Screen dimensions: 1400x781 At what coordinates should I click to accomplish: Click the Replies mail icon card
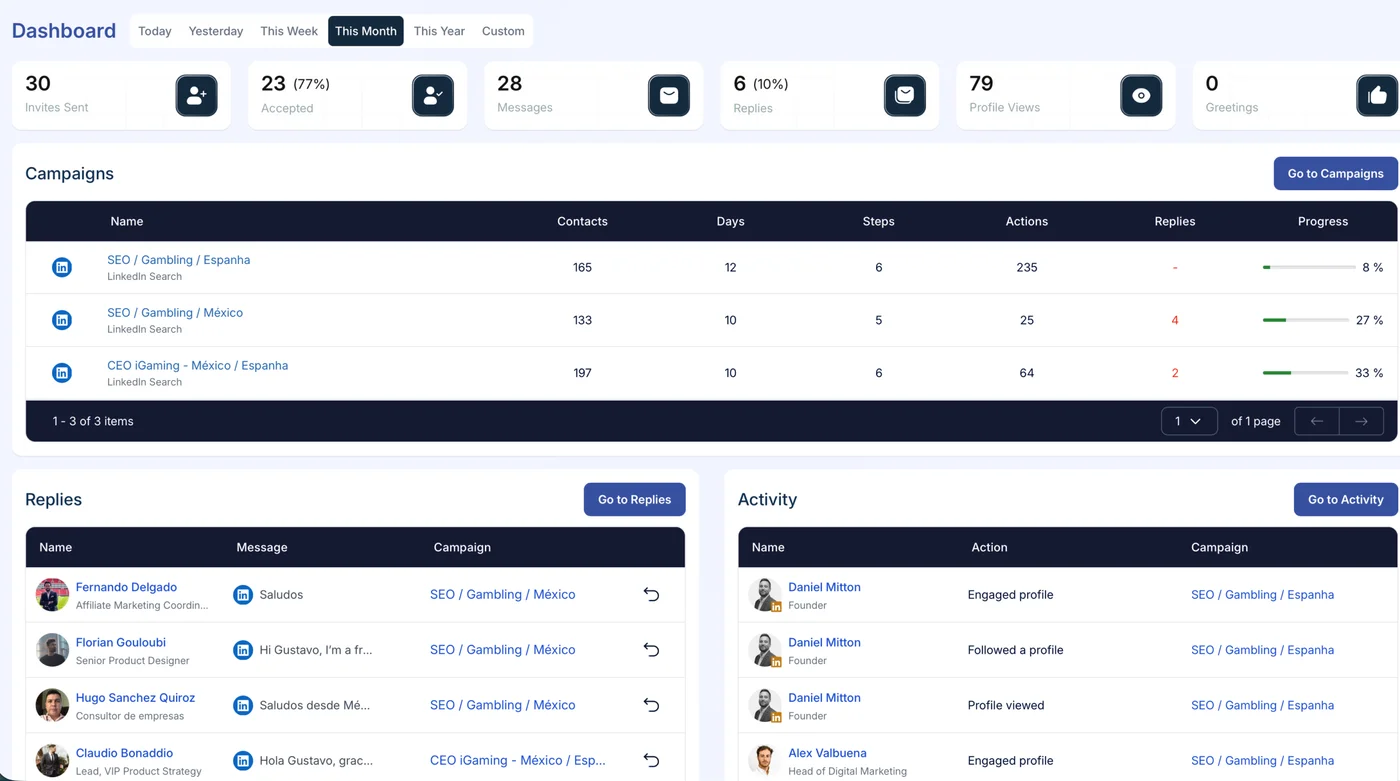click(x=905, y=96)
